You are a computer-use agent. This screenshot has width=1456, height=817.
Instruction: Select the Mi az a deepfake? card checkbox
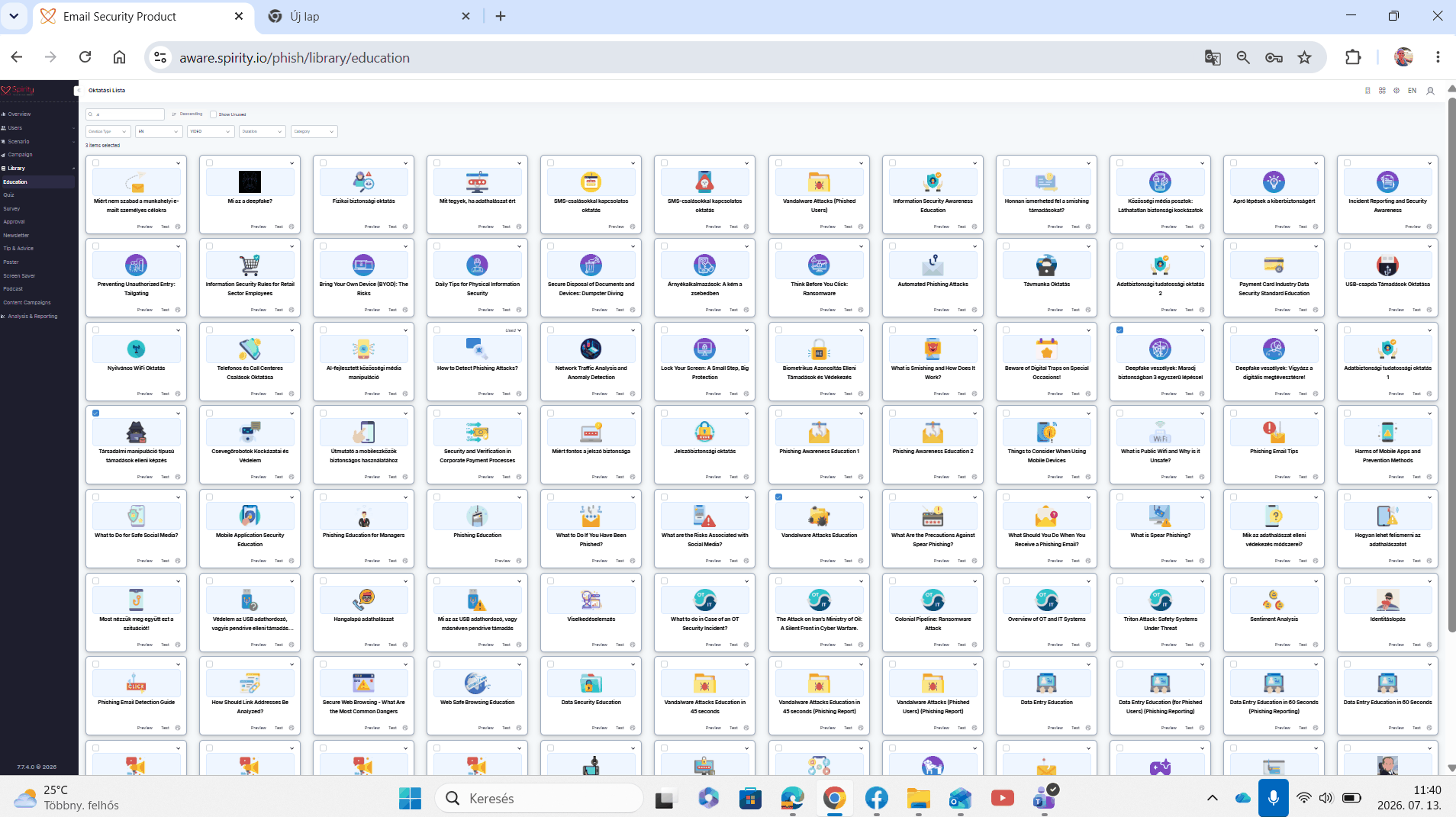209,162
